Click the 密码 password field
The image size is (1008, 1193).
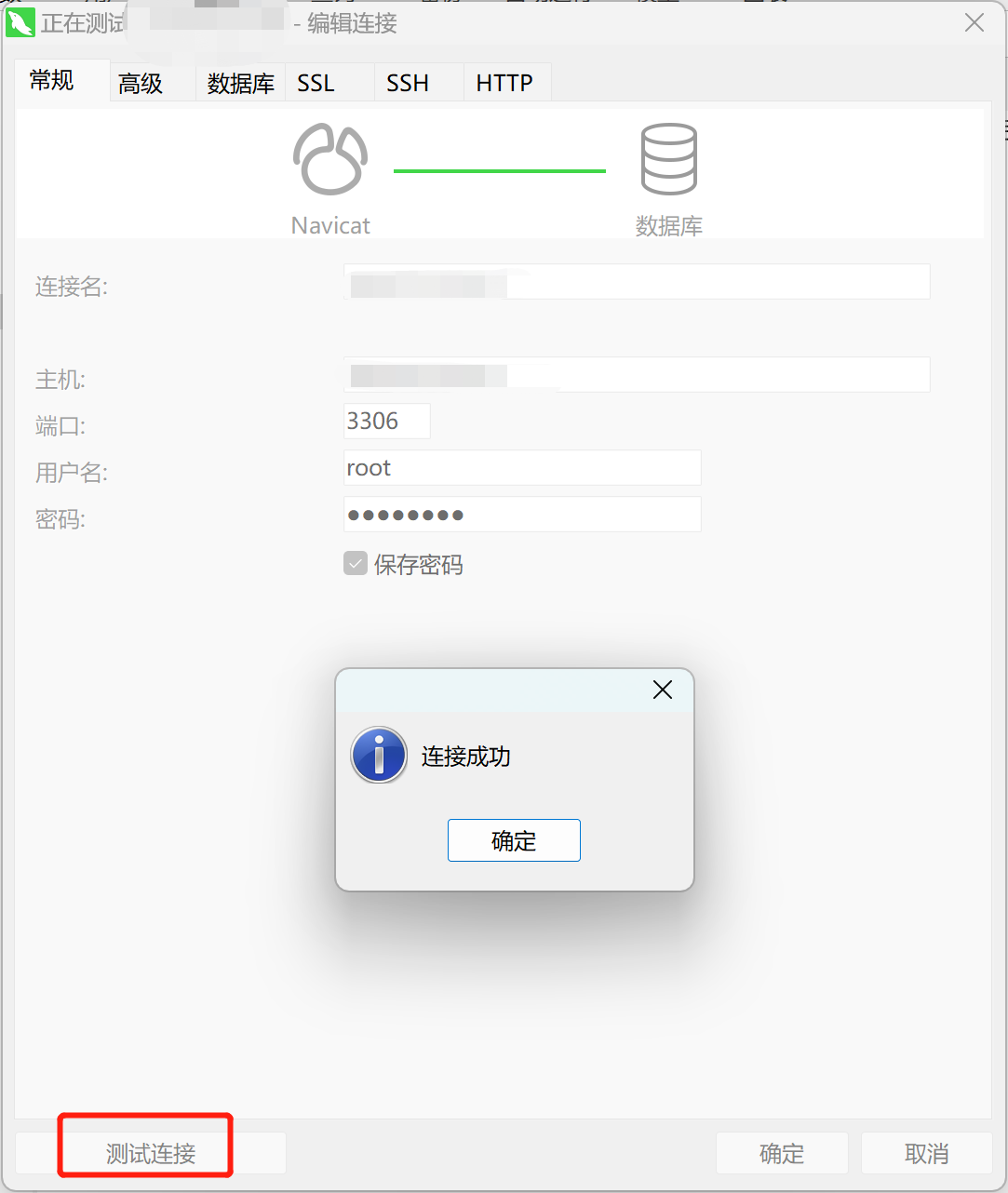(522, 515)
